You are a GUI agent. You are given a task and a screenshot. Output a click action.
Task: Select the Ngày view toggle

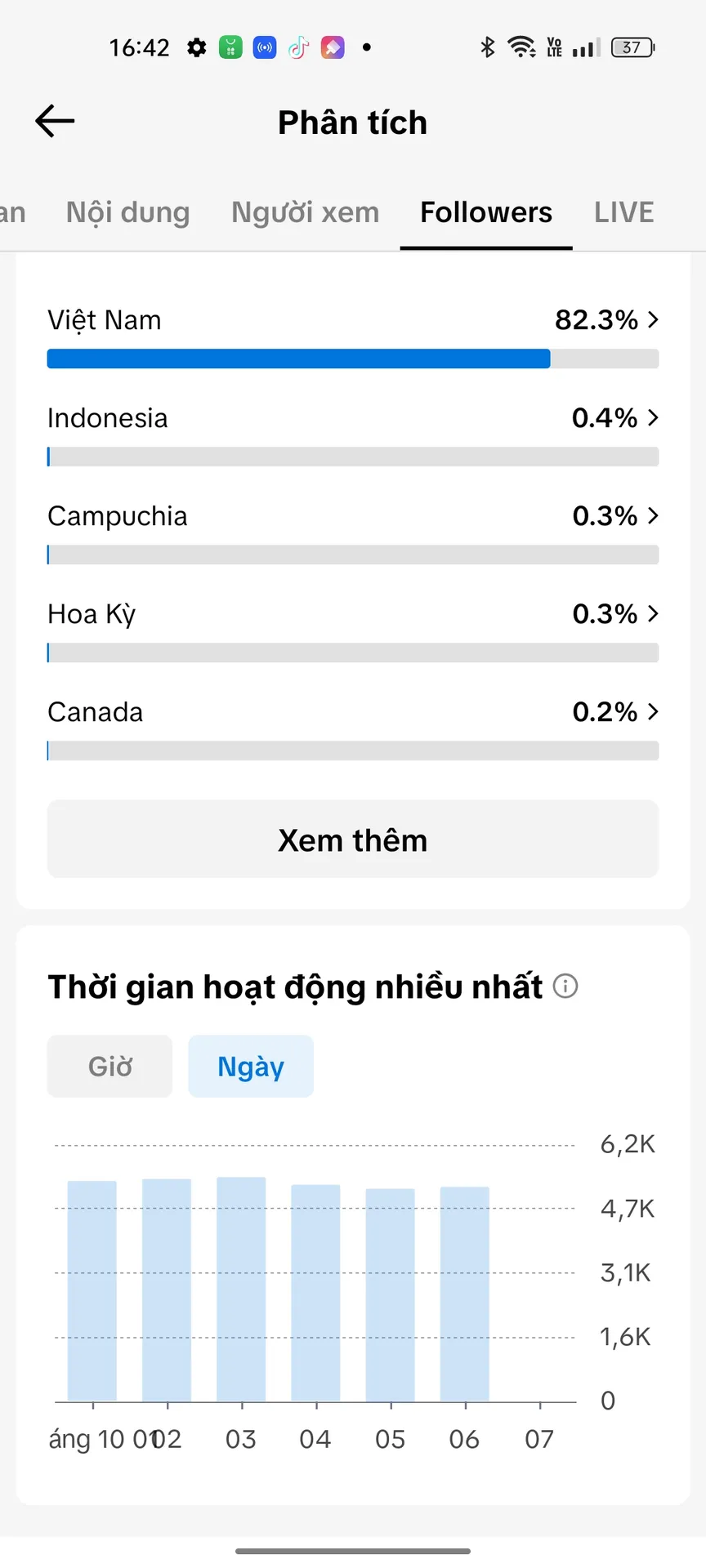pos(251,1066)
